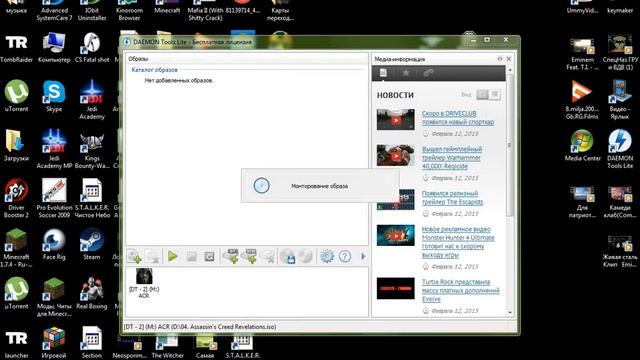Open the Jedi Academy MP shortcut
Screen dimensions: 640x360
[54, 149]
